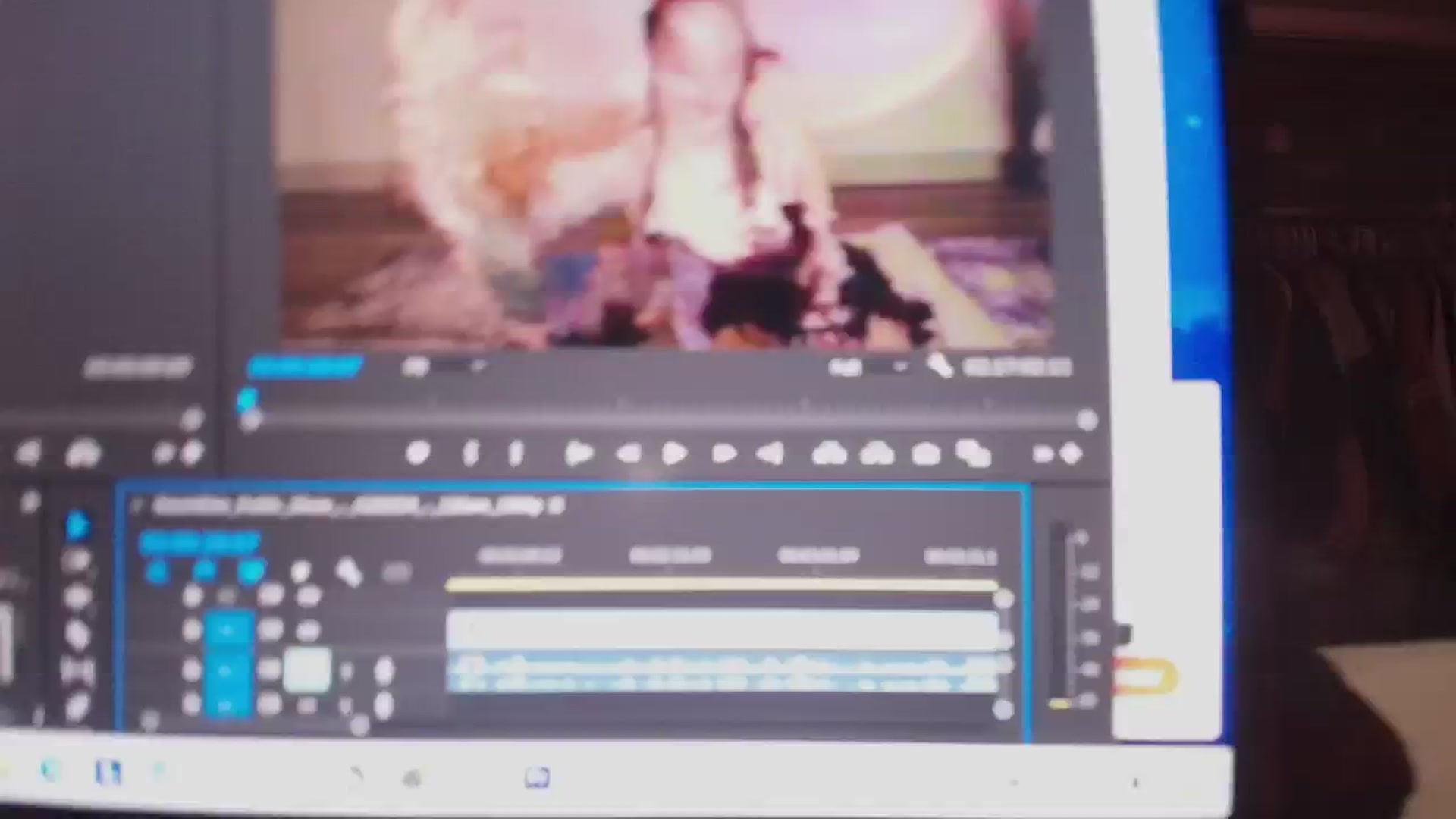Select the Pen tool
This screenshot has width=1456, height=819.
pyautogui.click(x=77, y=707)
